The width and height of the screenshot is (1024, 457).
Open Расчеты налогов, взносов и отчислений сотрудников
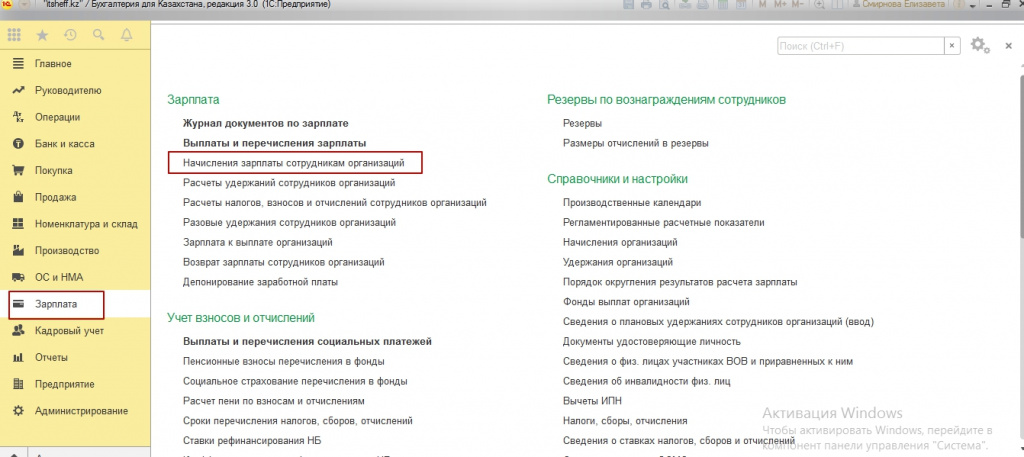click(x=335, y=202)
